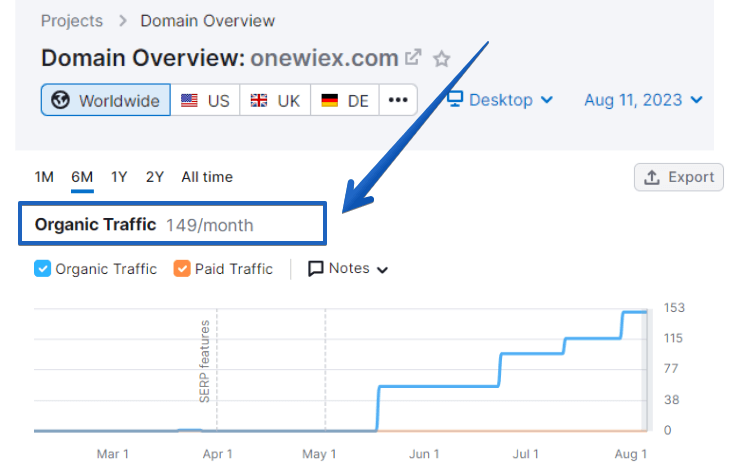This screenshot has height=473, width=732.
Task: Click the SERP features chart marker
Action: (x=204, y=361)
